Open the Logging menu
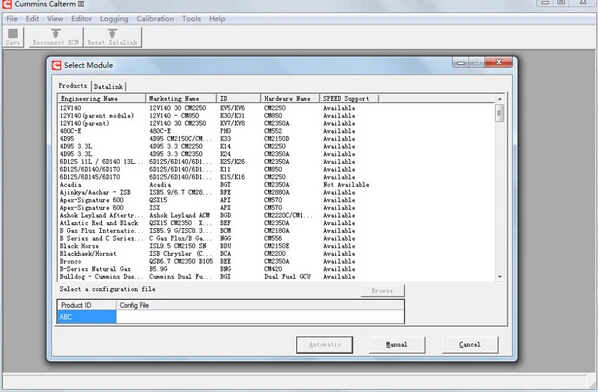 tap(114, 19)
